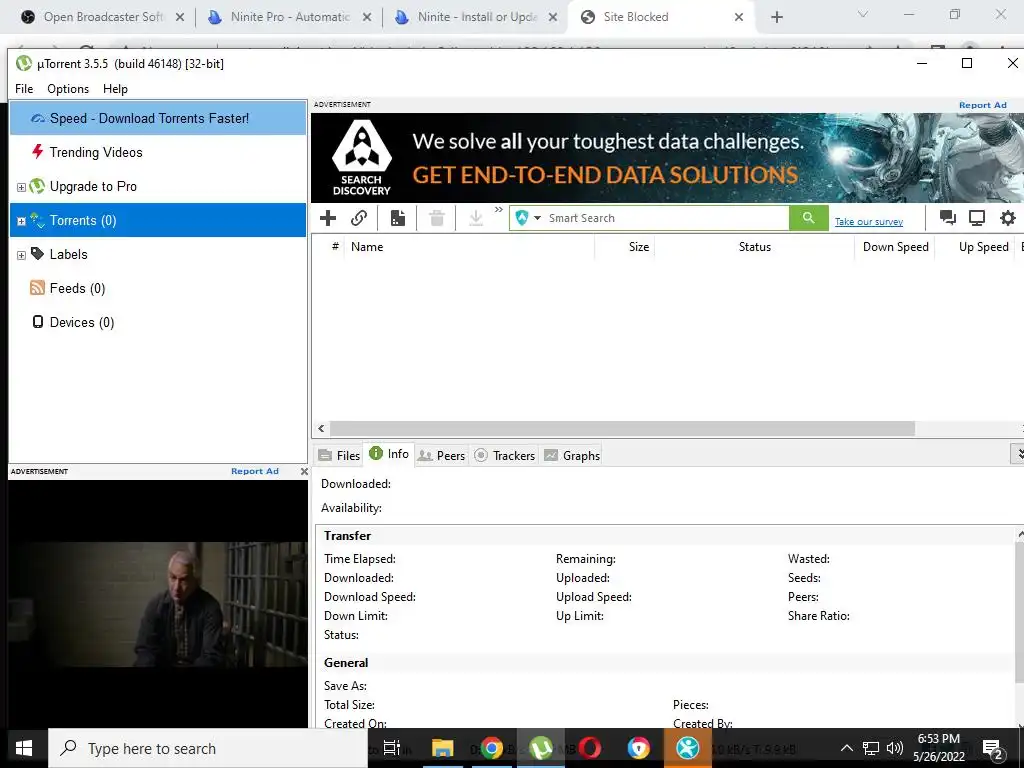Open Google Chrome from the taskbar
The height and width of the screenshot is (768, 1024).
click(492, 748)
